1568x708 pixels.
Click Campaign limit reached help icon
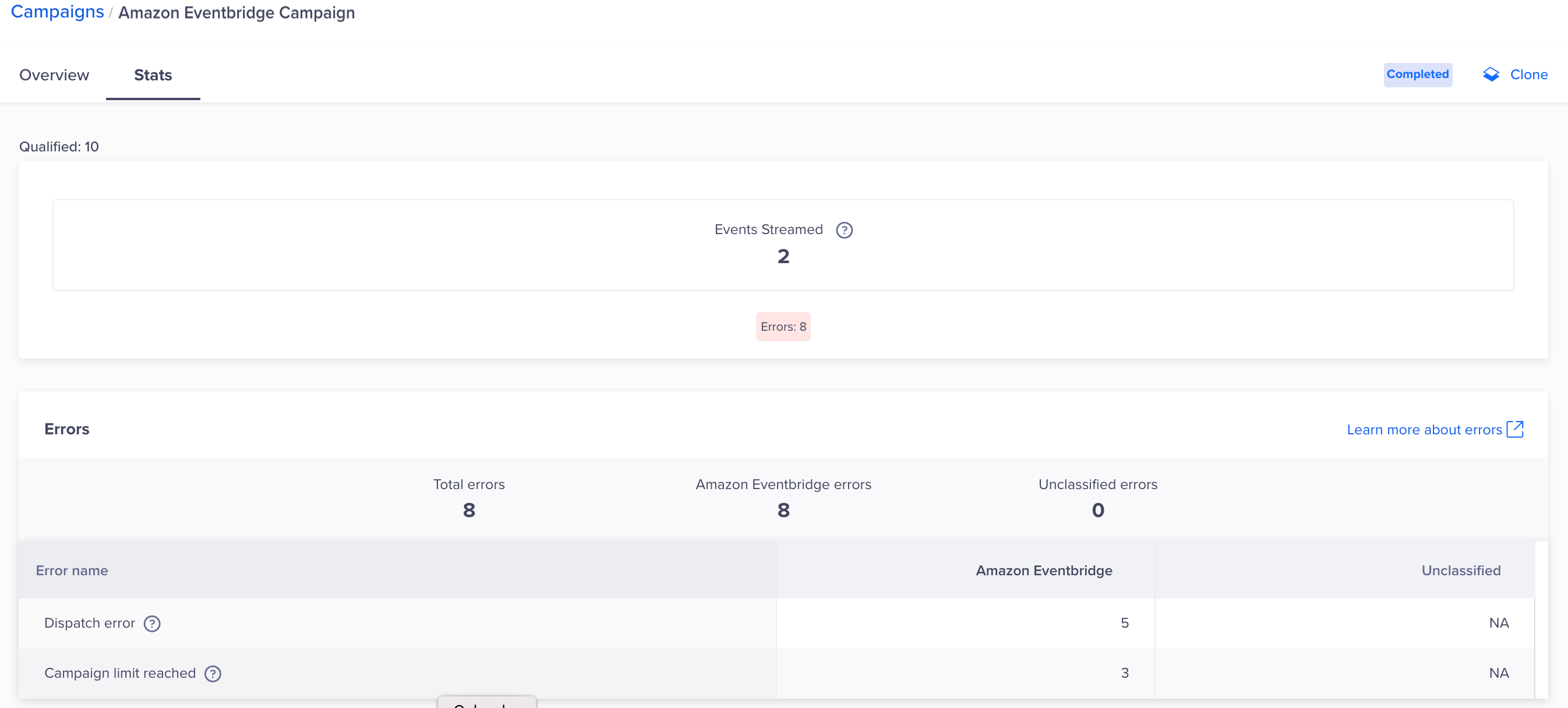213,673
